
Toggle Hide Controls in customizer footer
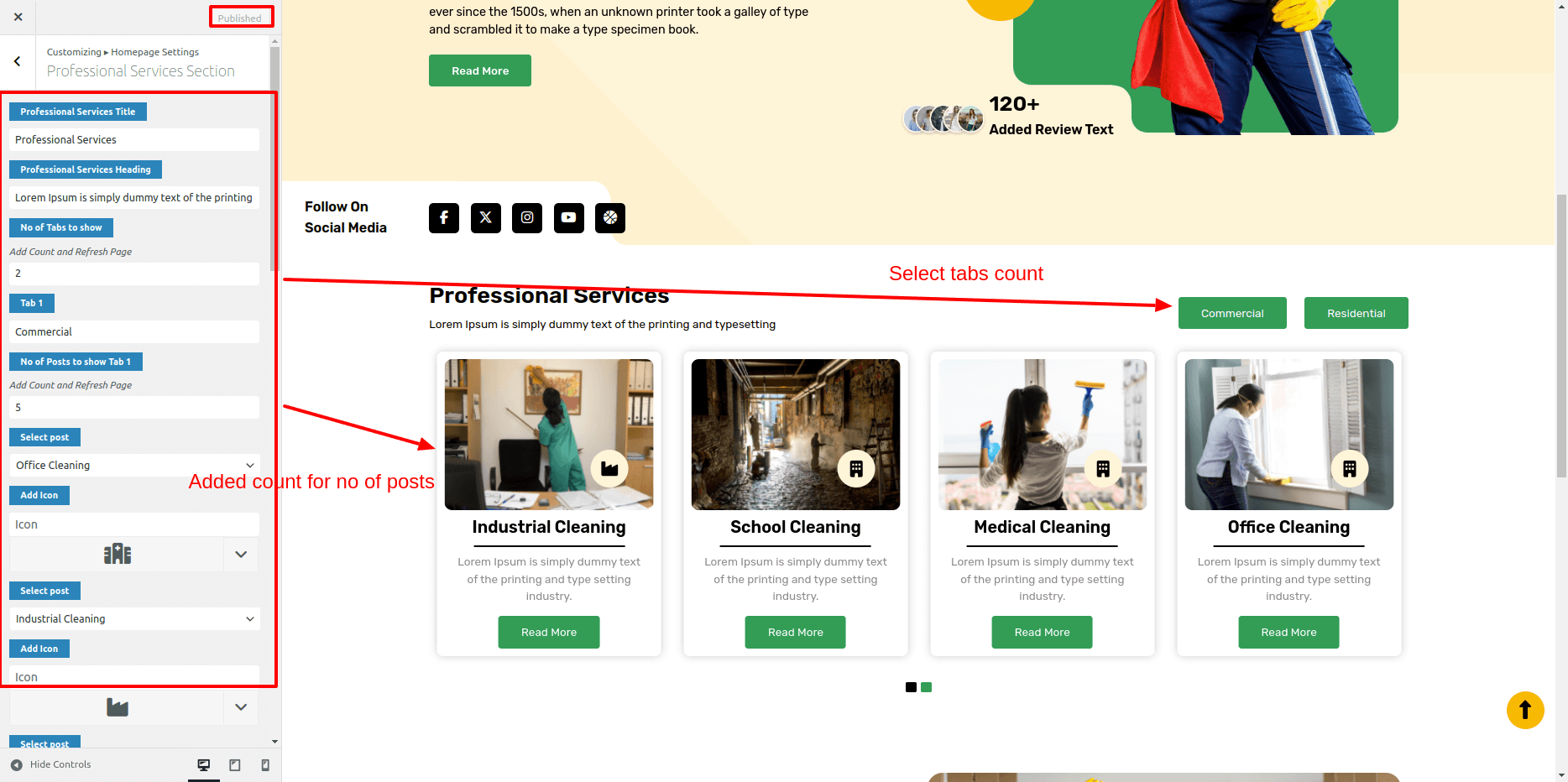coord(51,764)
